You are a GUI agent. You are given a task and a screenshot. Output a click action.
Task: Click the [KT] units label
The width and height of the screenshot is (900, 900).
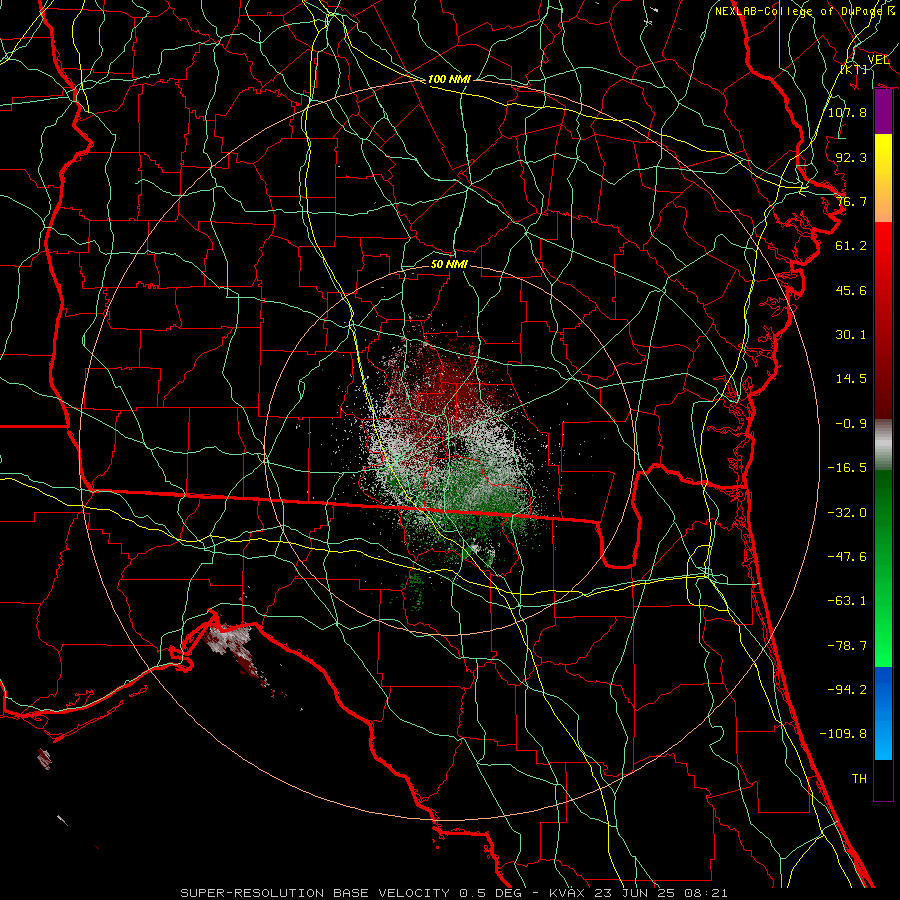(854, 69)
